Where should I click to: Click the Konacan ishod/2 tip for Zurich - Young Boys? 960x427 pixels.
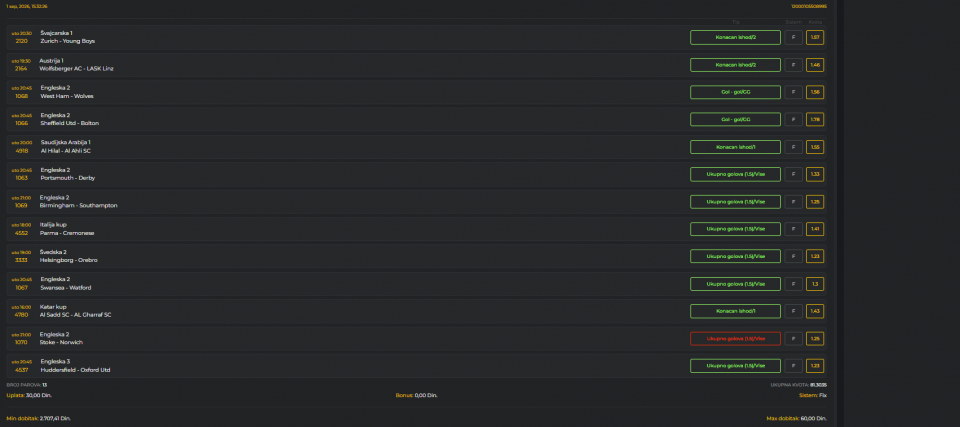pyautogui.click(x=735, y=37)
